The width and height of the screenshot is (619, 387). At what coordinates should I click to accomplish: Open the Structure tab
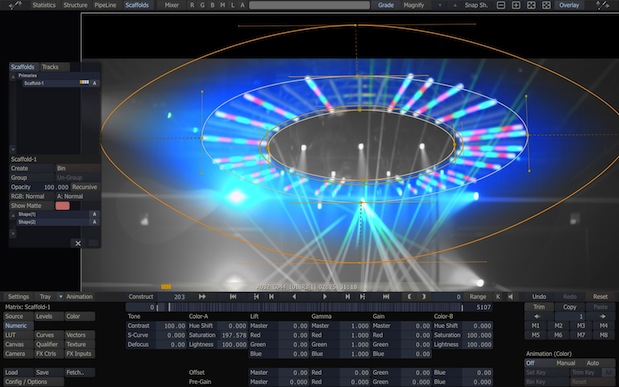click(75, 5)
